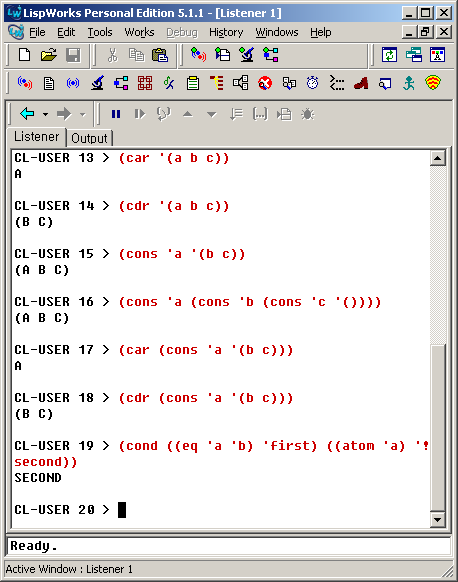Click the dotted arrows shell icon
This screenshot has height=582, width=458.
pyautogui.click(x=337, y=83)
